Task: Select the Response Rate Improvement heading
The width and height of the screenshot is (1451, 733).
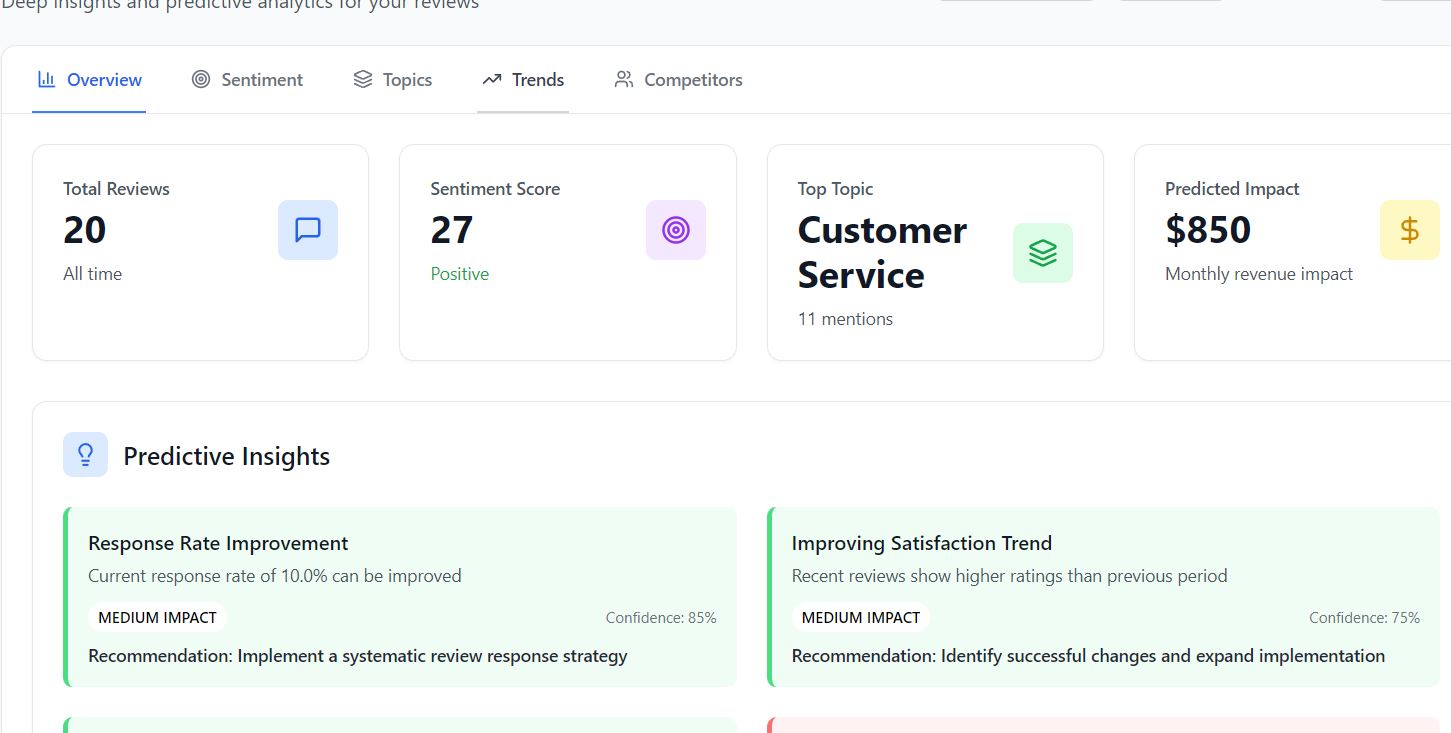Action: coord(218,543)
